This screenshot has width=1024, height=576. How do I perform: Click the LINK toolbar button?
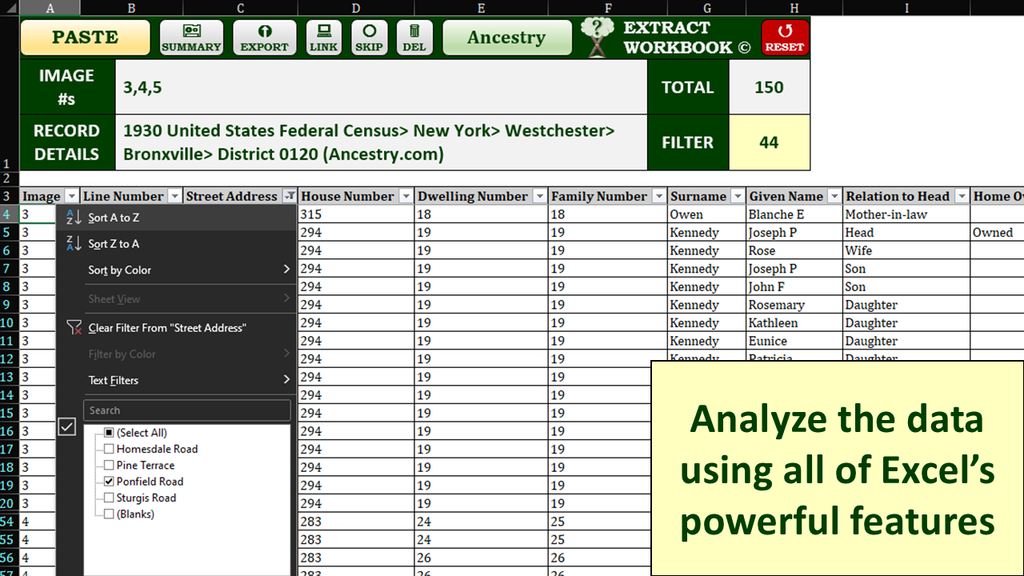point(323,37)
